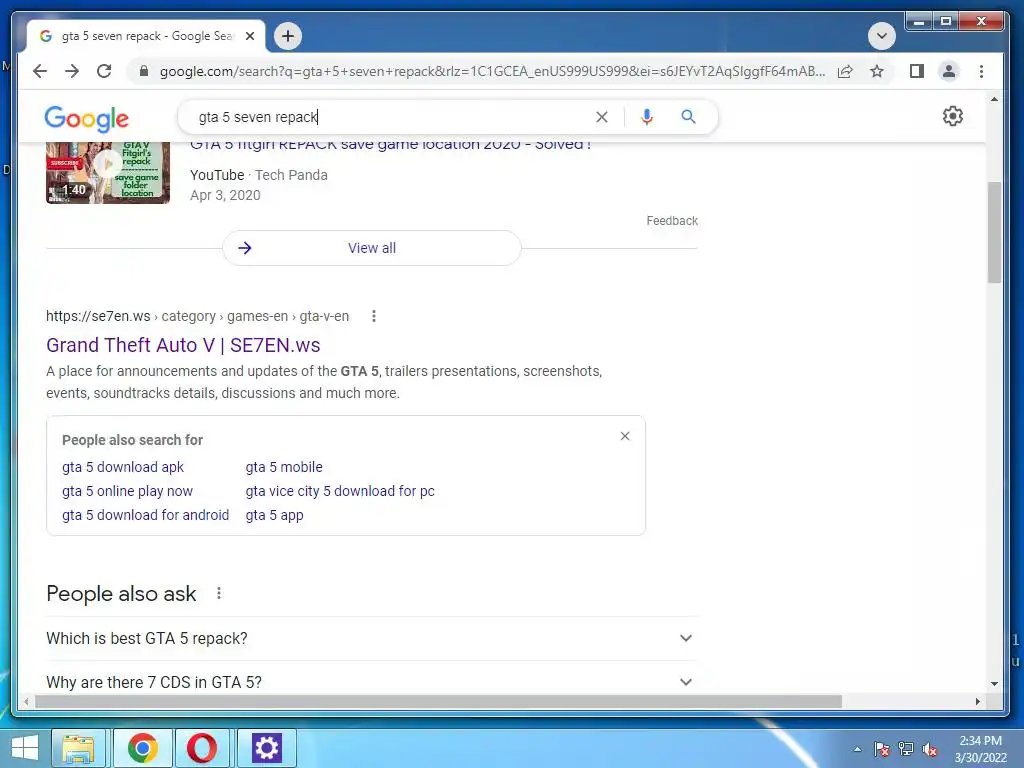Go back to the previous page

(40, 71)
